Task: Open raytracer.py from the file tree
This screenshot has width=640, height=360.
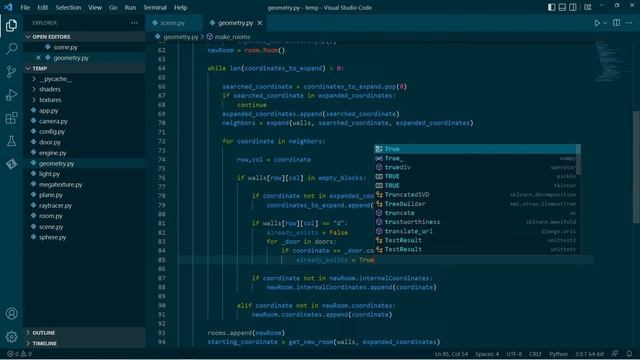Action: coord(84,205)
